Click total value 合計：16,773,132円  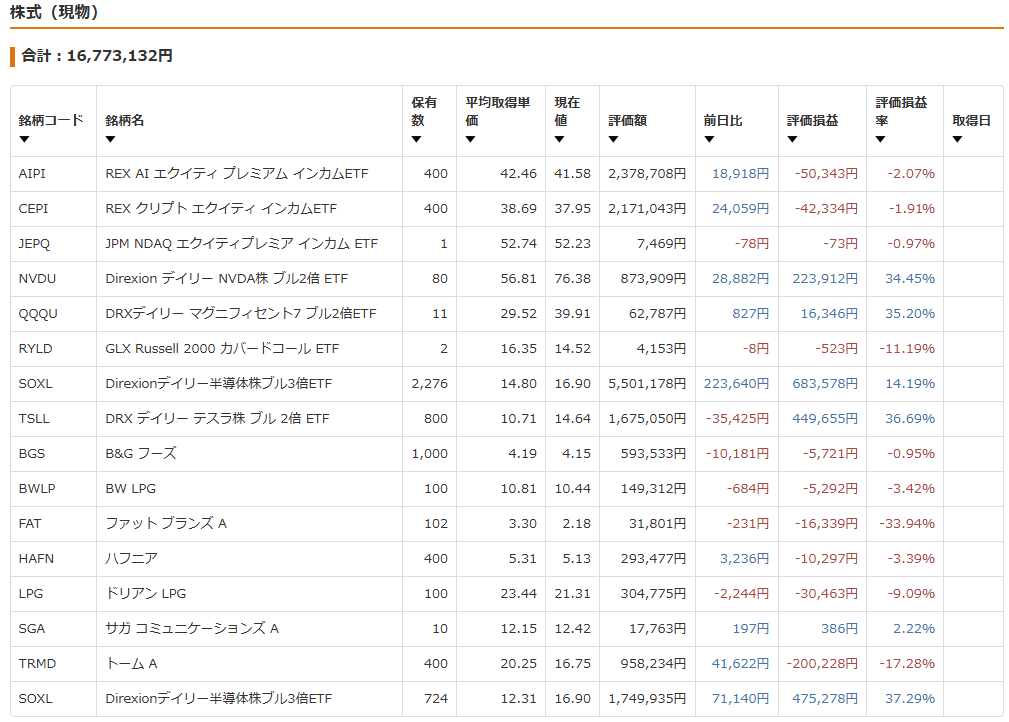(97, 56)
